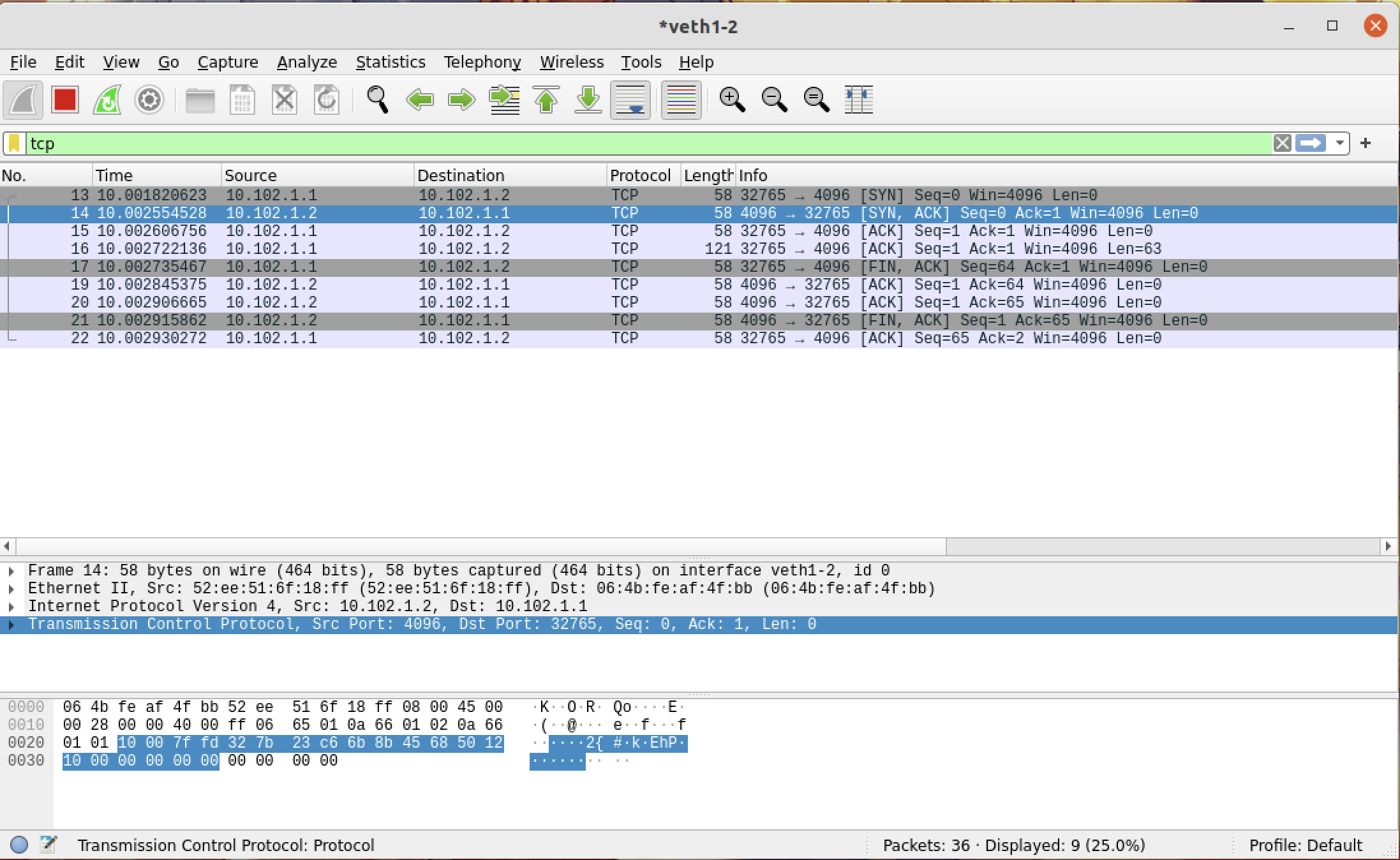This screenshot has width=1400, height=860.
Task: Sort by the No. column header
Action: click(46, 175)
